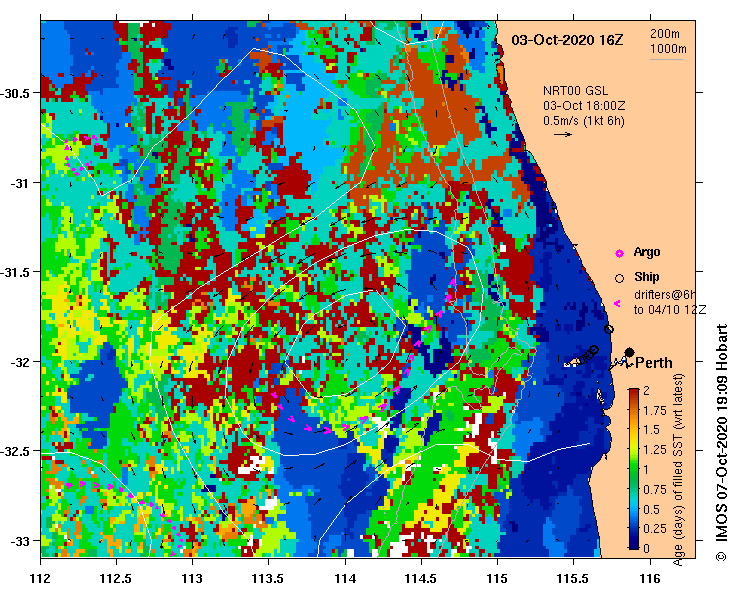The width and height of the screenshot is (739, 592).
Task: Click the 0.5m/s (1kt 6h) scale text
Action: point(583,121)
